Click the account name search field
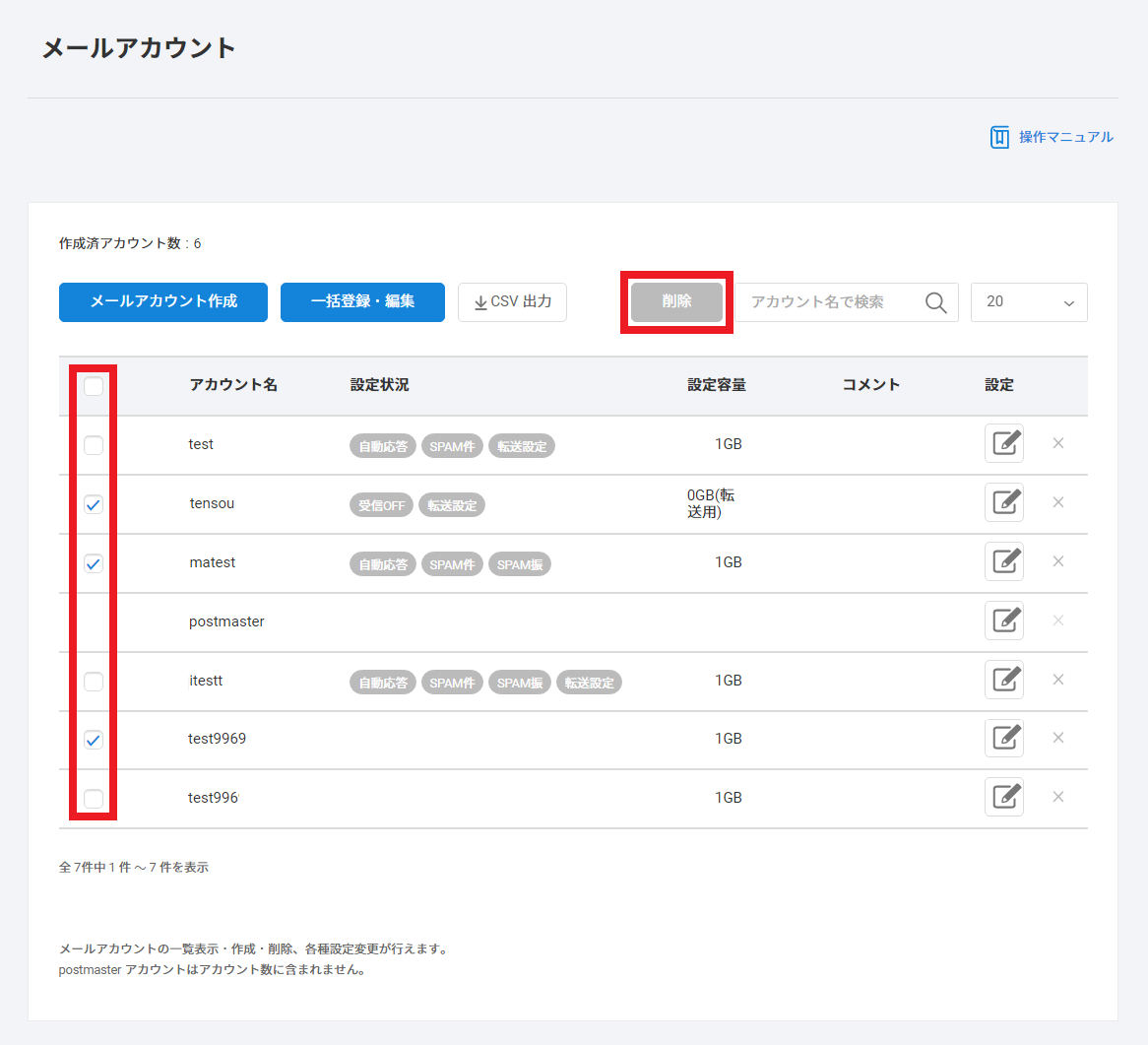Image resolution: width=1148 pixels, height=1045 pixels. coord(827,302)
